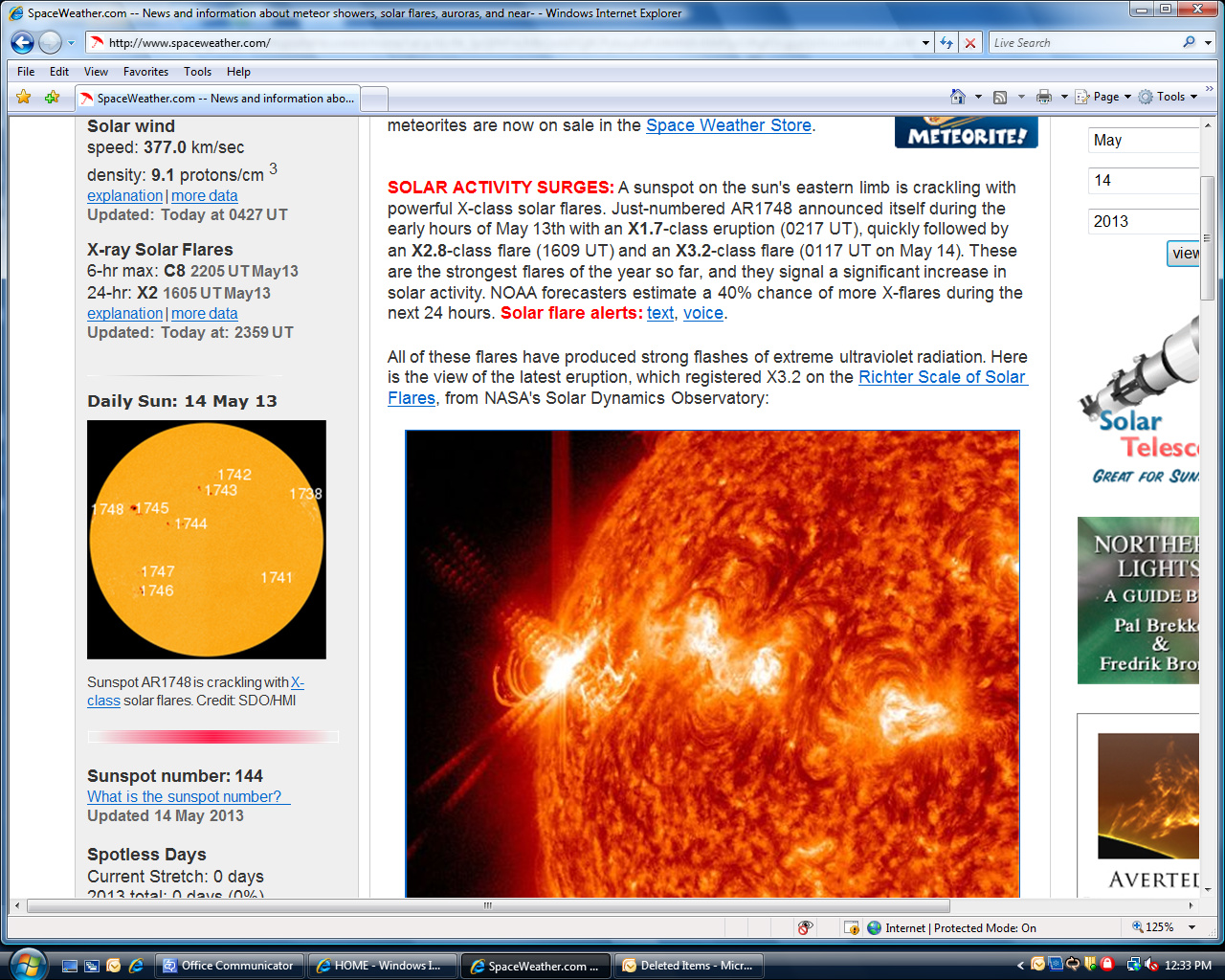Click the Internet zone globe icon
The width and height of the screenshot is (1225, 980).
pos(874,927)
